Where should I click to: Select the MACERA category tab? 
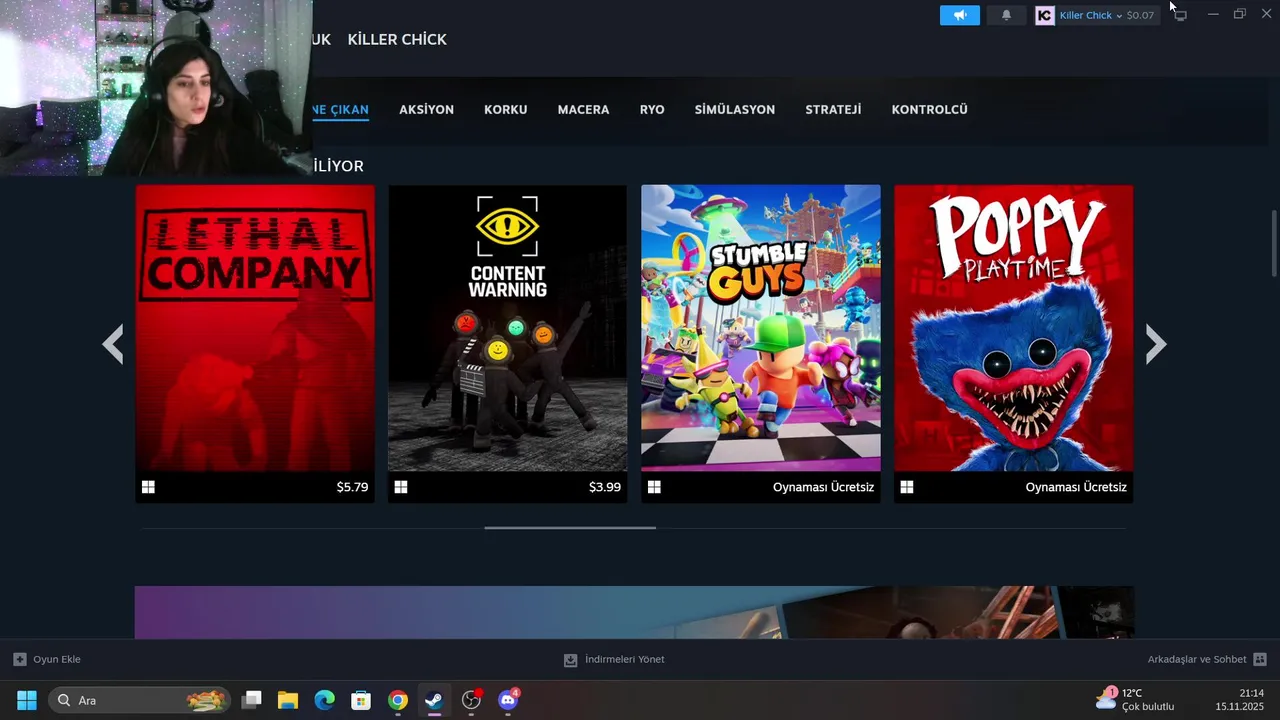pyautogui.click(x=583, y=109)
